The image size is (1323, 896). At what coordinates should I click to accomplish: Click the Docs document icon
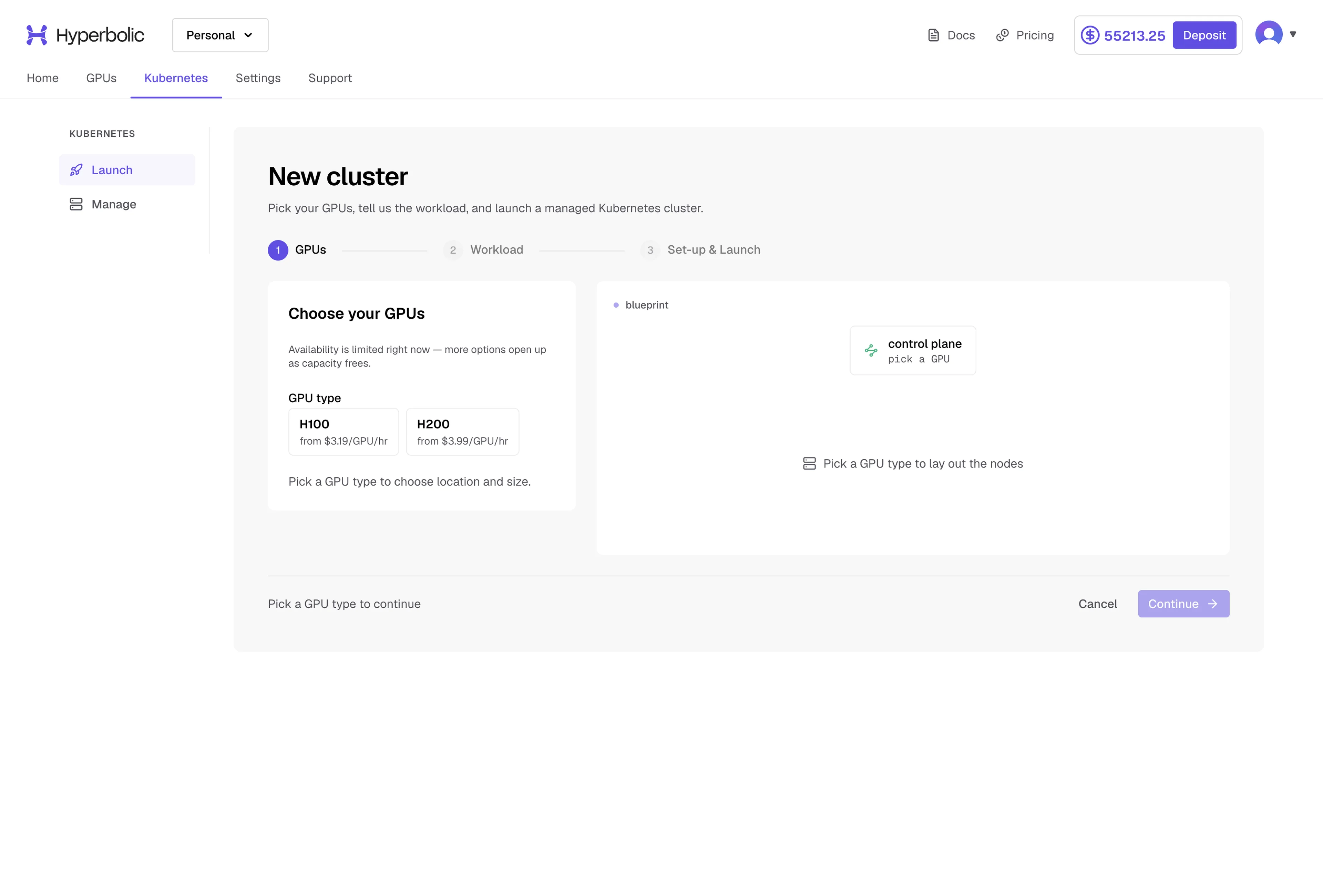pos(933,35)
